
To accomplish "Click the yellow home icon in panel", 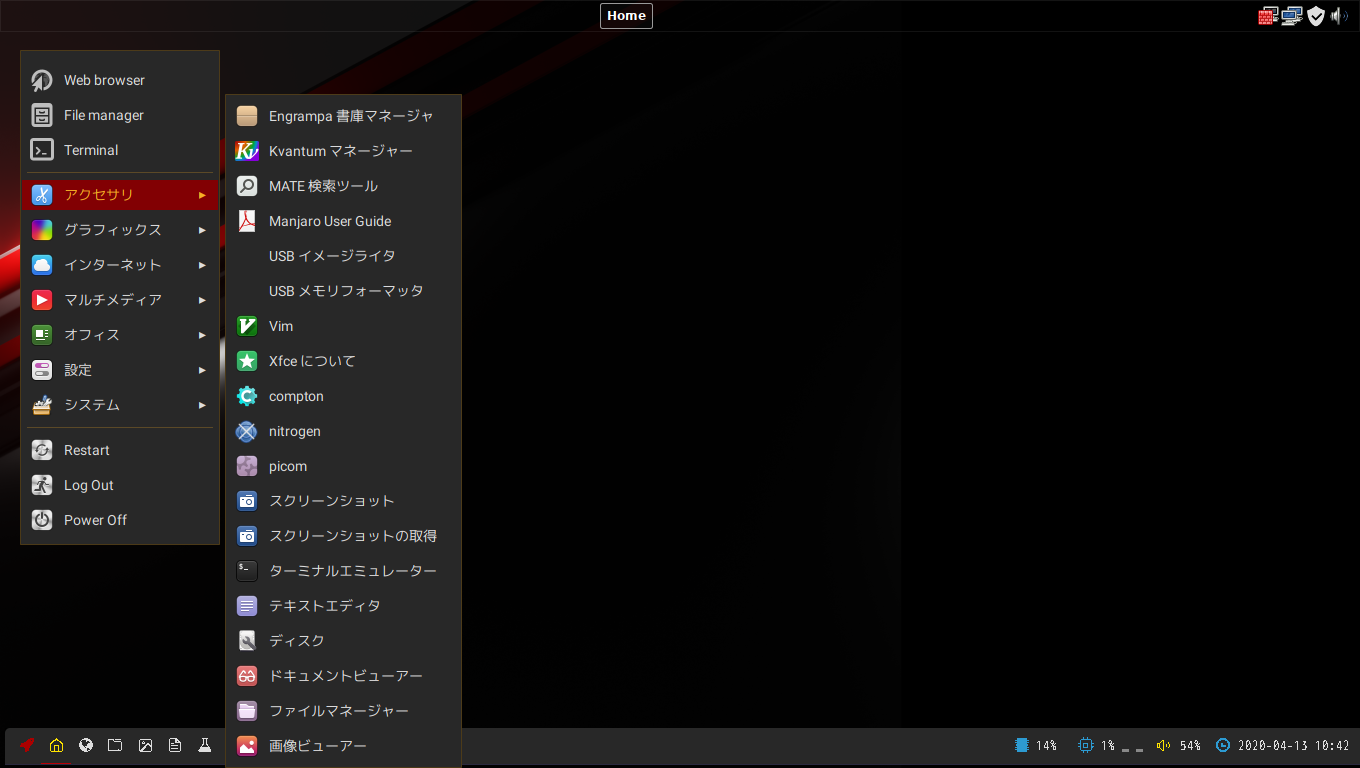I will (56, 745).
